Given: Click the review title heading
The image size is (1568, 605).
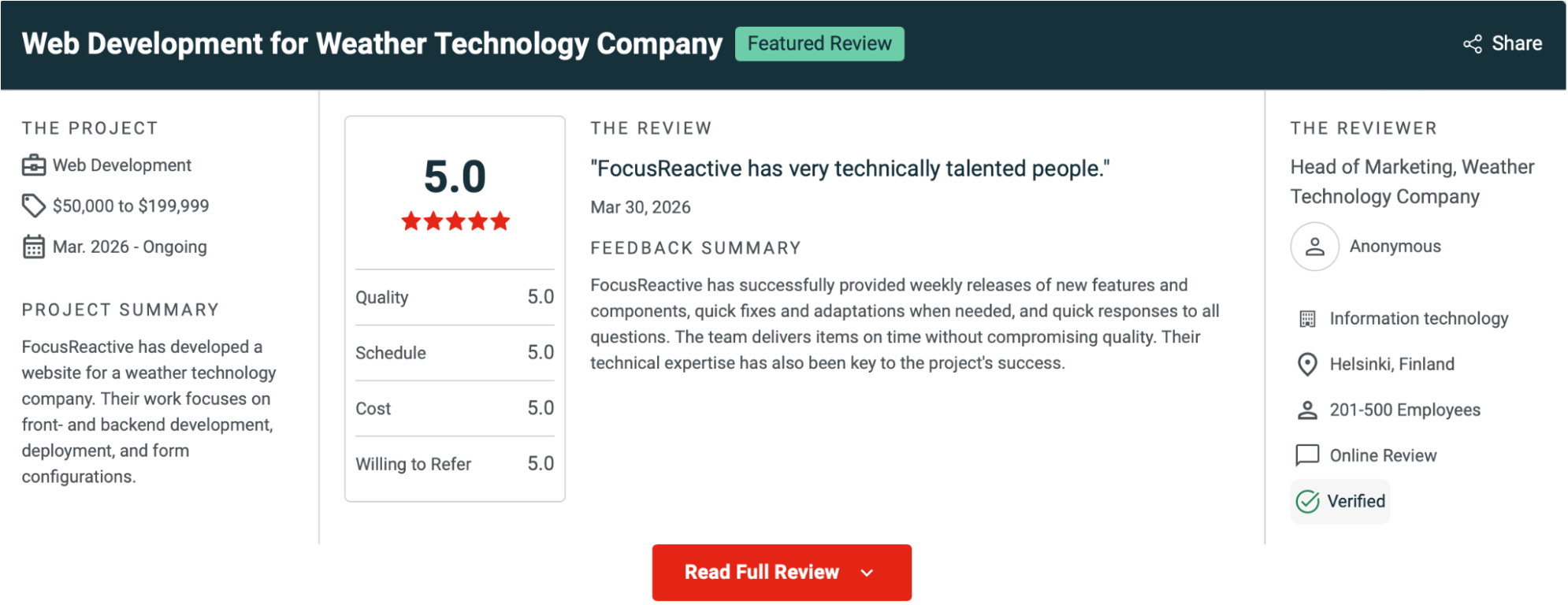Looking at the screenshot, I should (372, 44).
